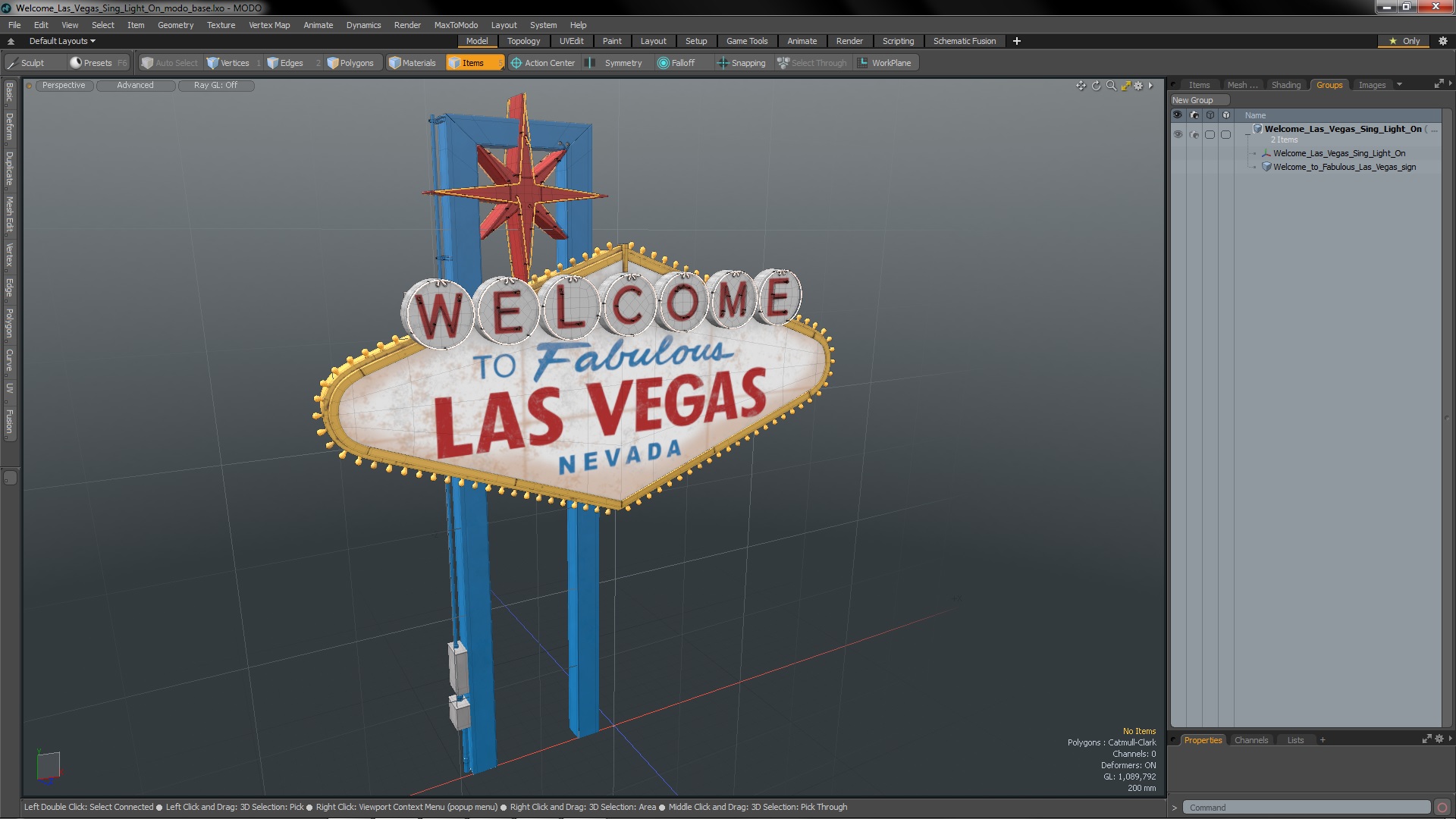1456x819 pixels.
Task: Click the viewport zoom magnifier icon
Action: coord(1111,86)
